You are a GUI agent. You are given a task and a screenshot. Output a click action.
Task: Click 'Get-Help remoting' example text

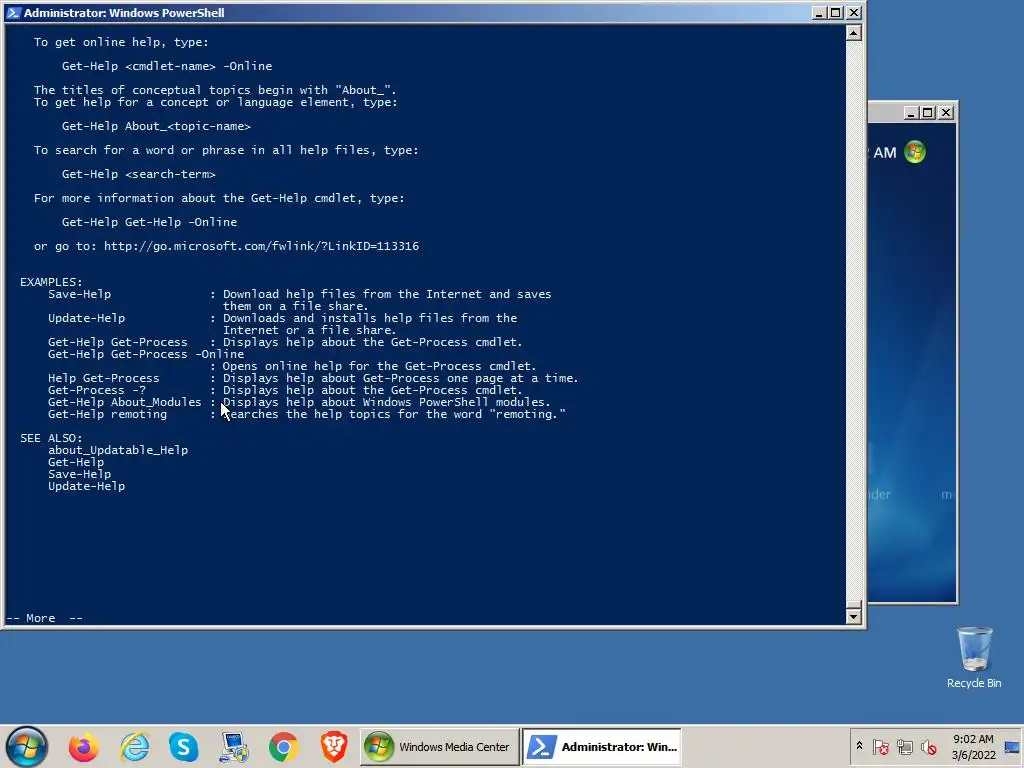point(107,414)
